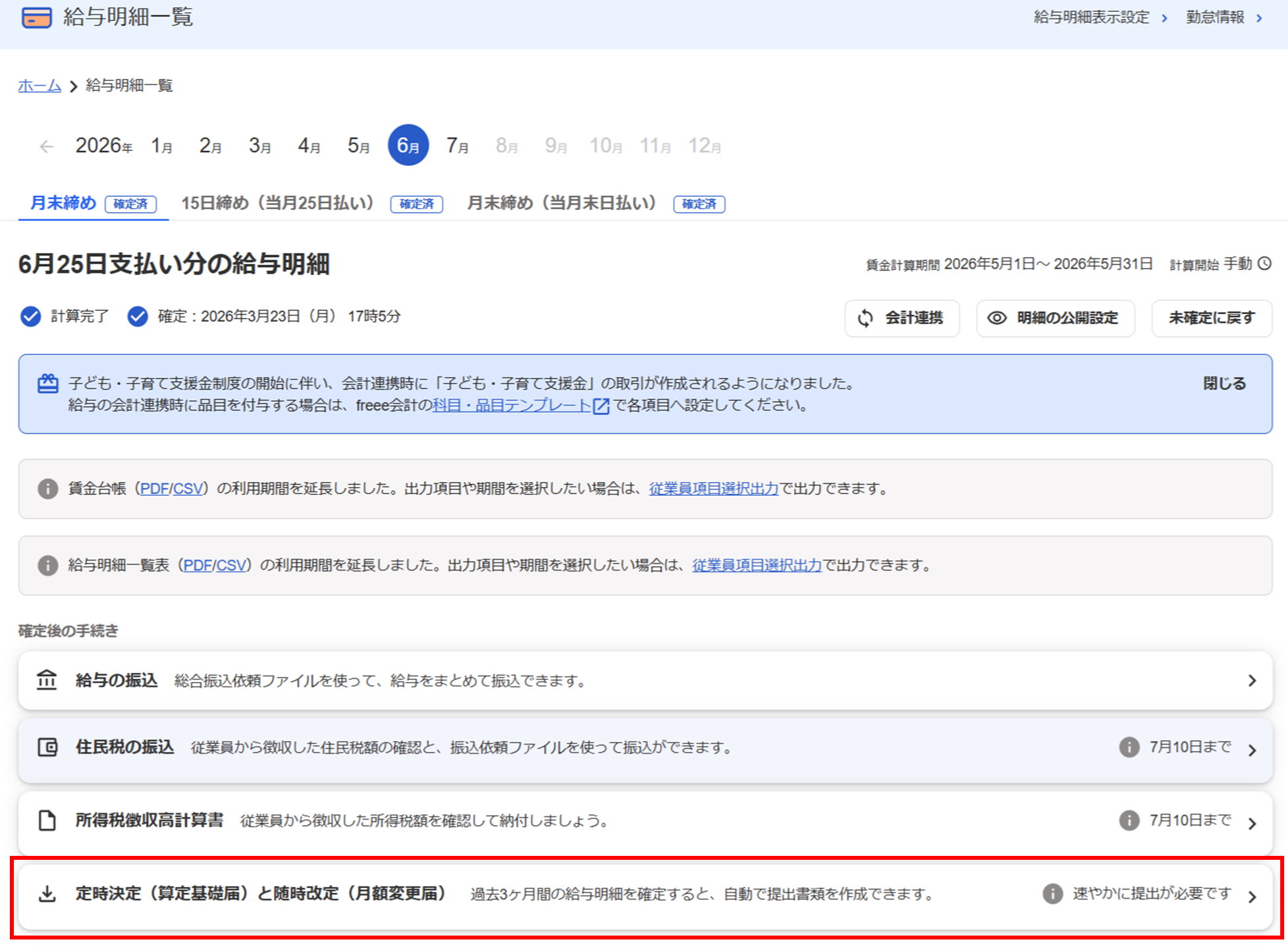Click info icon next to 速やかに提出が必要です
The height and width of the screenshot is (952, 1288).
1052,894
